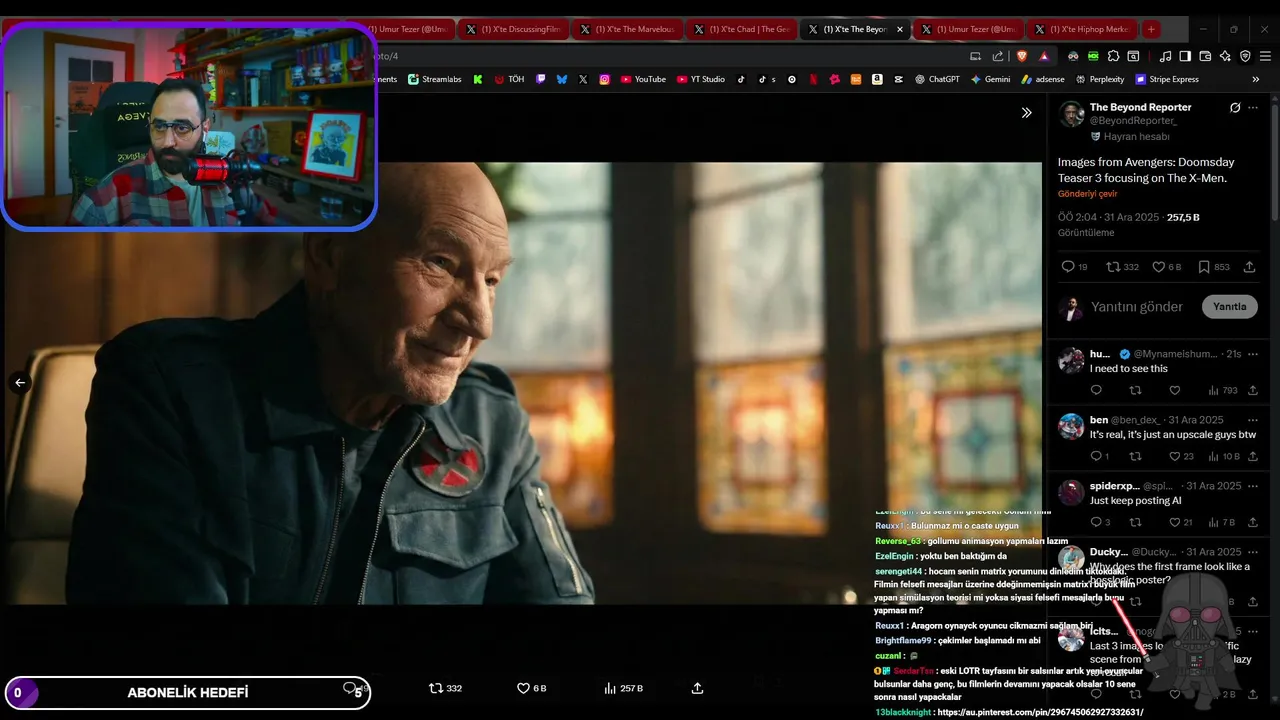Click Gönderiyi çevir translate link
The height and width of the screenshot is (720, 1280).
[x=1087, y=194]
